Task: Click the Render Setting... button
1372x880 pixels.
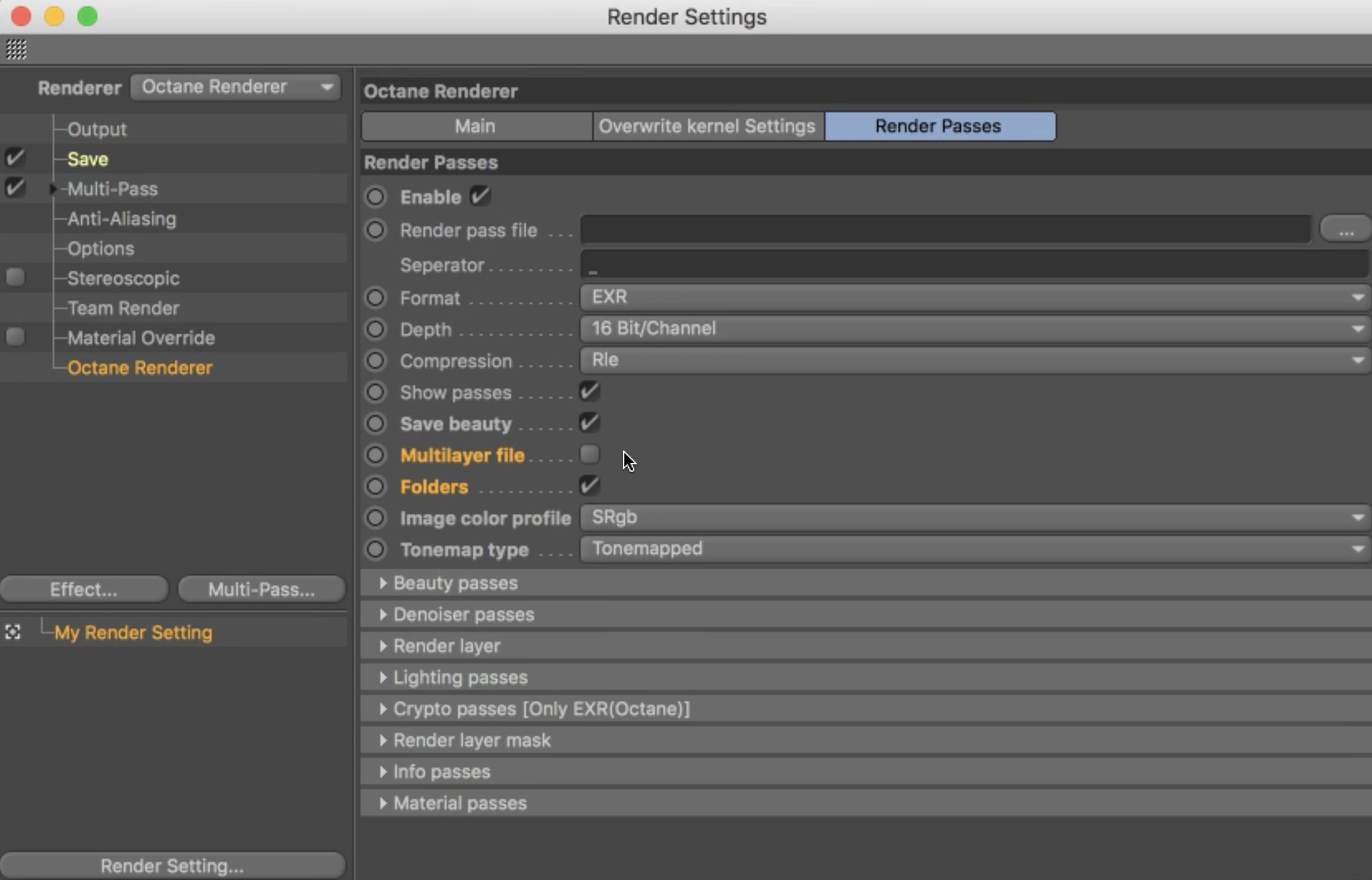Action: 173,865
